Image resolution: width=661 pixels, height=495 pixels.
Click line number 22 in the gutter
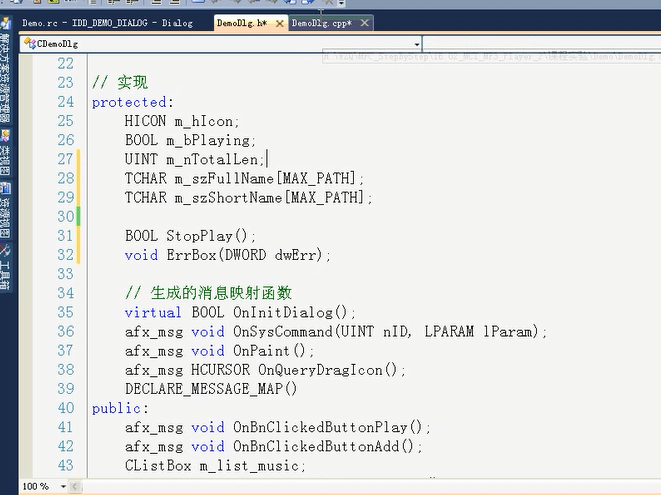coord(66,64)
